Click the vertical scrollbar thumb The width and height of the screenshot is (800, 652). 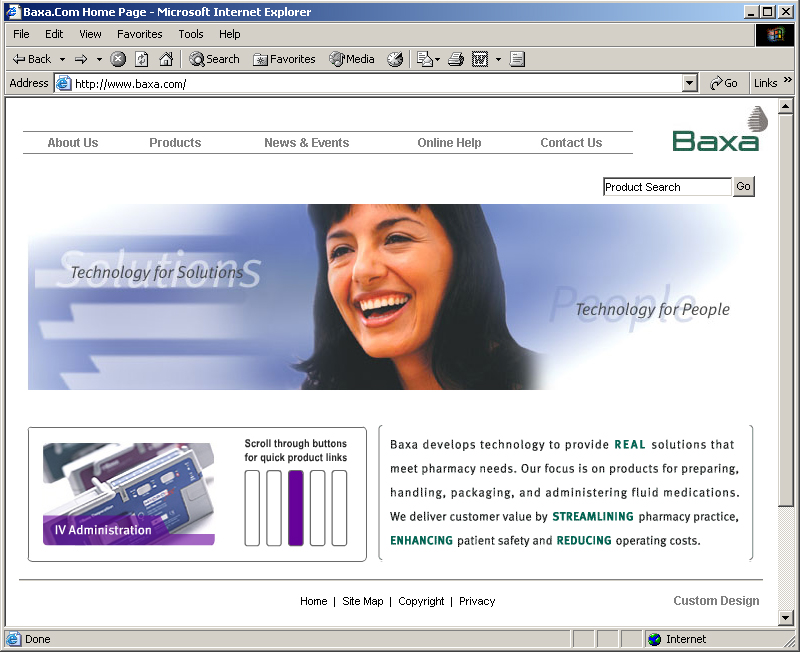[786, 310]
